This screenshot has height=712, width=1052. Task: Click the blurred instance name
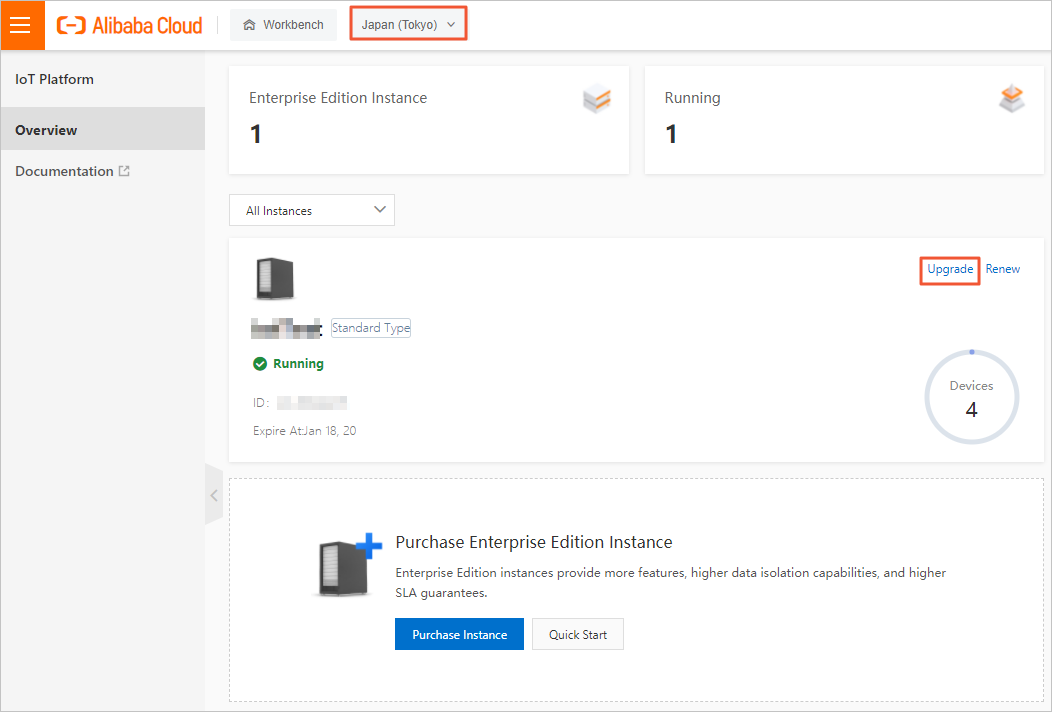coord(286,328)
